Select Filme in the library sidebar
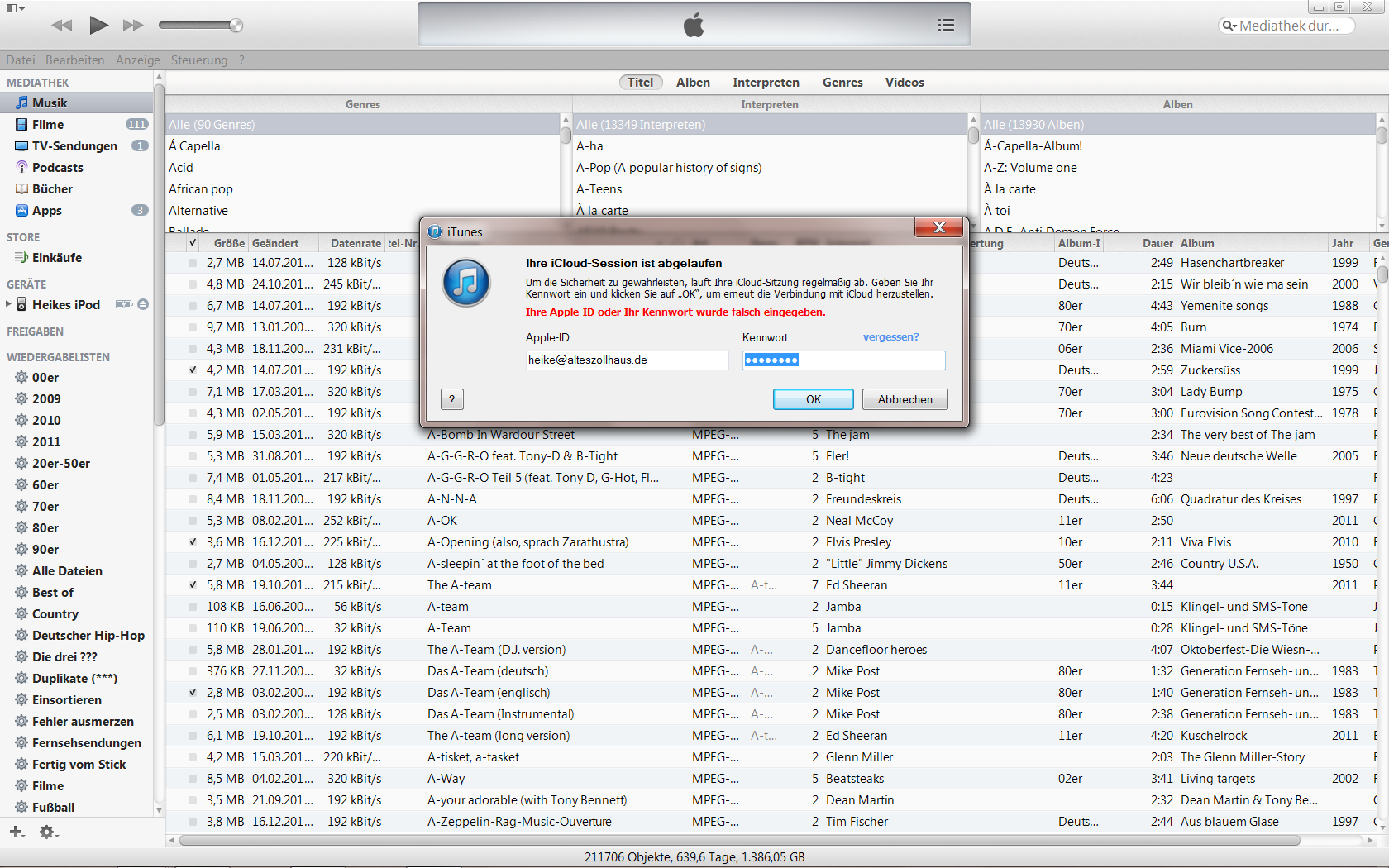This screenshot has height=868, width=1389. (77, 125)
